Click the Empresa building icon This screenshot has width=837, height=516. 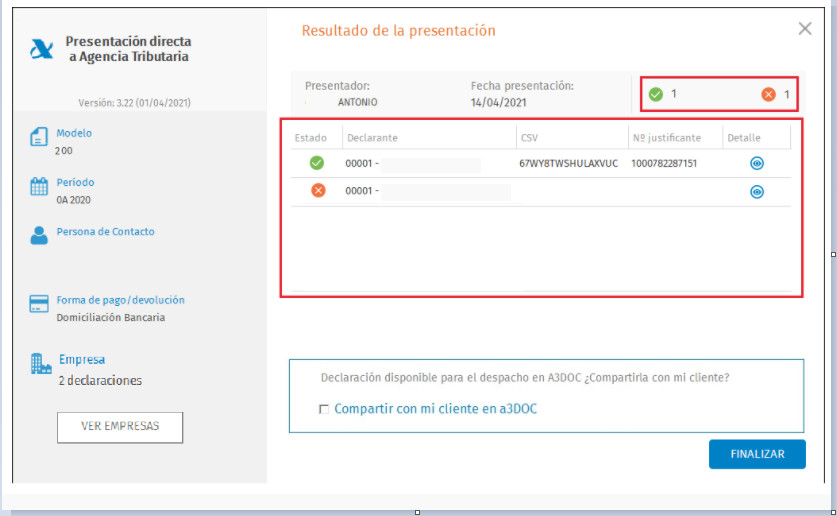point(41,364)
